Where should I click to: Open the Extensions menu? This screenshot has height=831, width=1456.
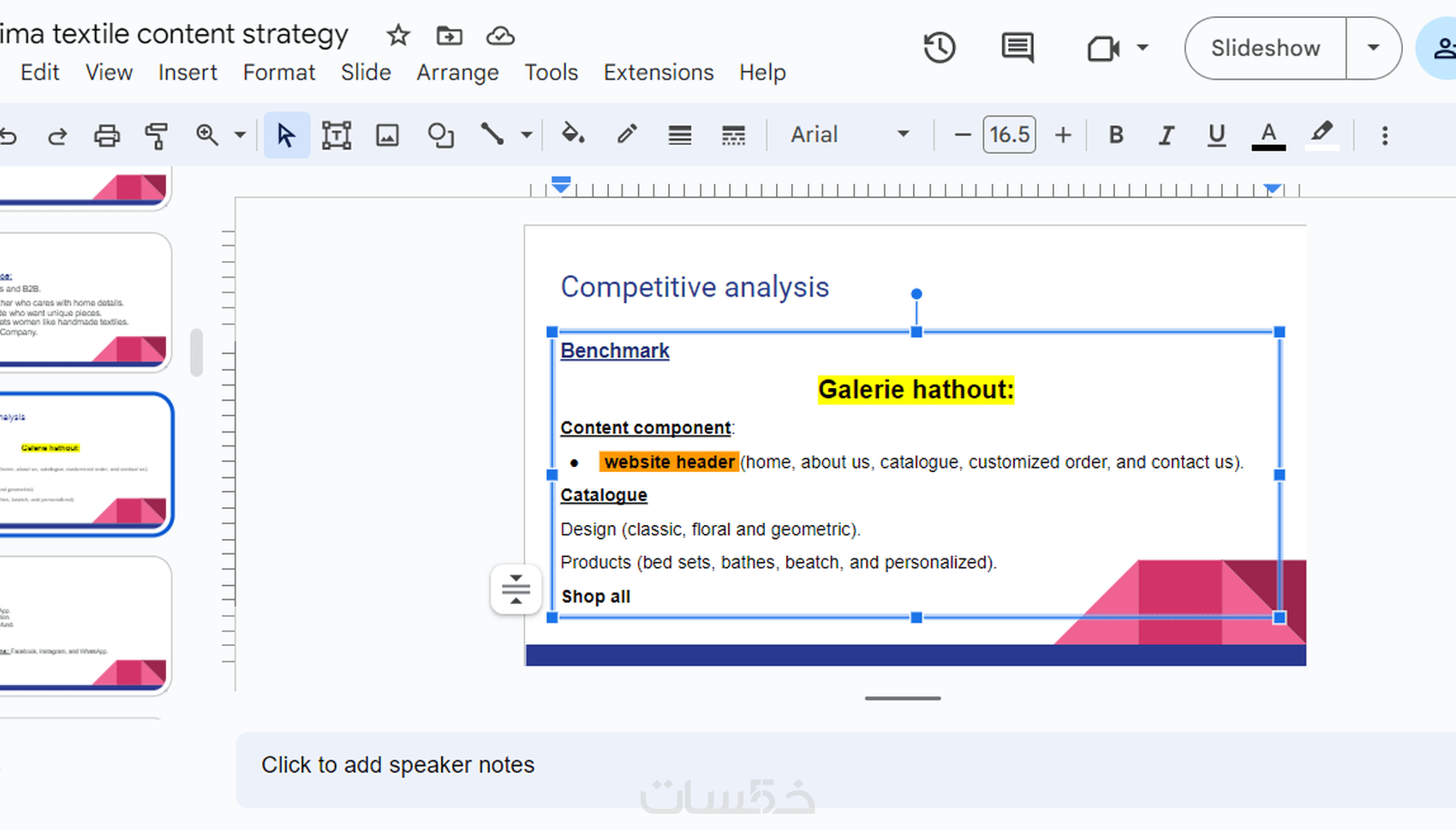tap(659, 73)
